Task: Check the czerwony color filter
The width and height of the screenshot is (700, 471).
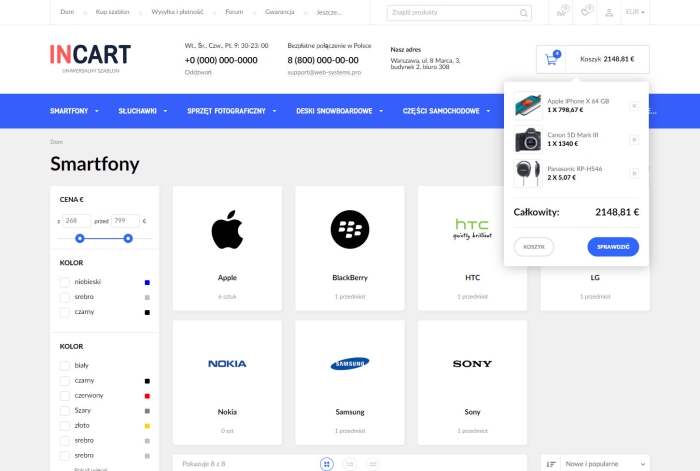Action: click(x=65, y=396)
